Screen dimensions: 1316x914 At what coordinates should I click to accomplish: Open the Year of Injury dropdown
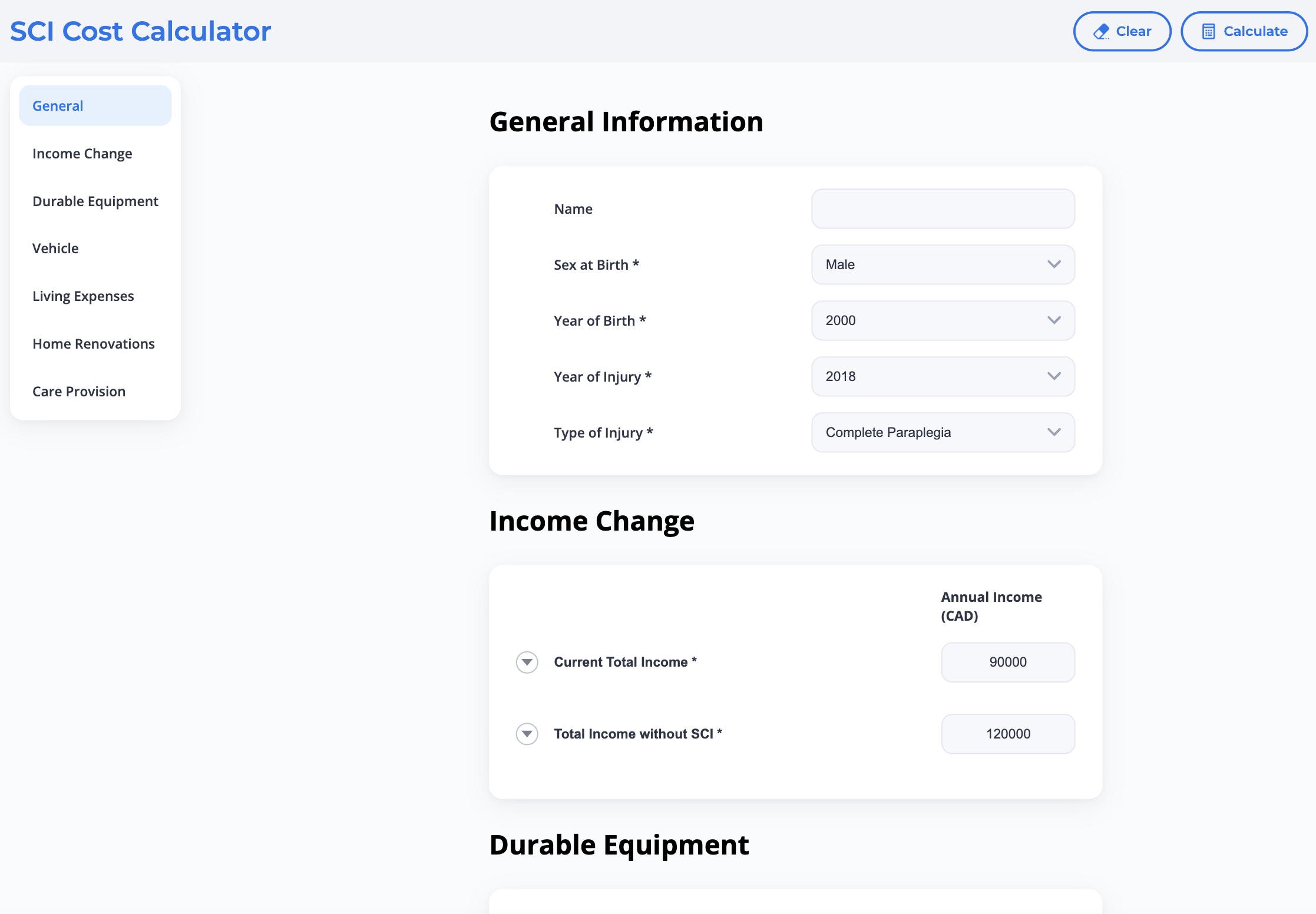[x=943, y=376]
